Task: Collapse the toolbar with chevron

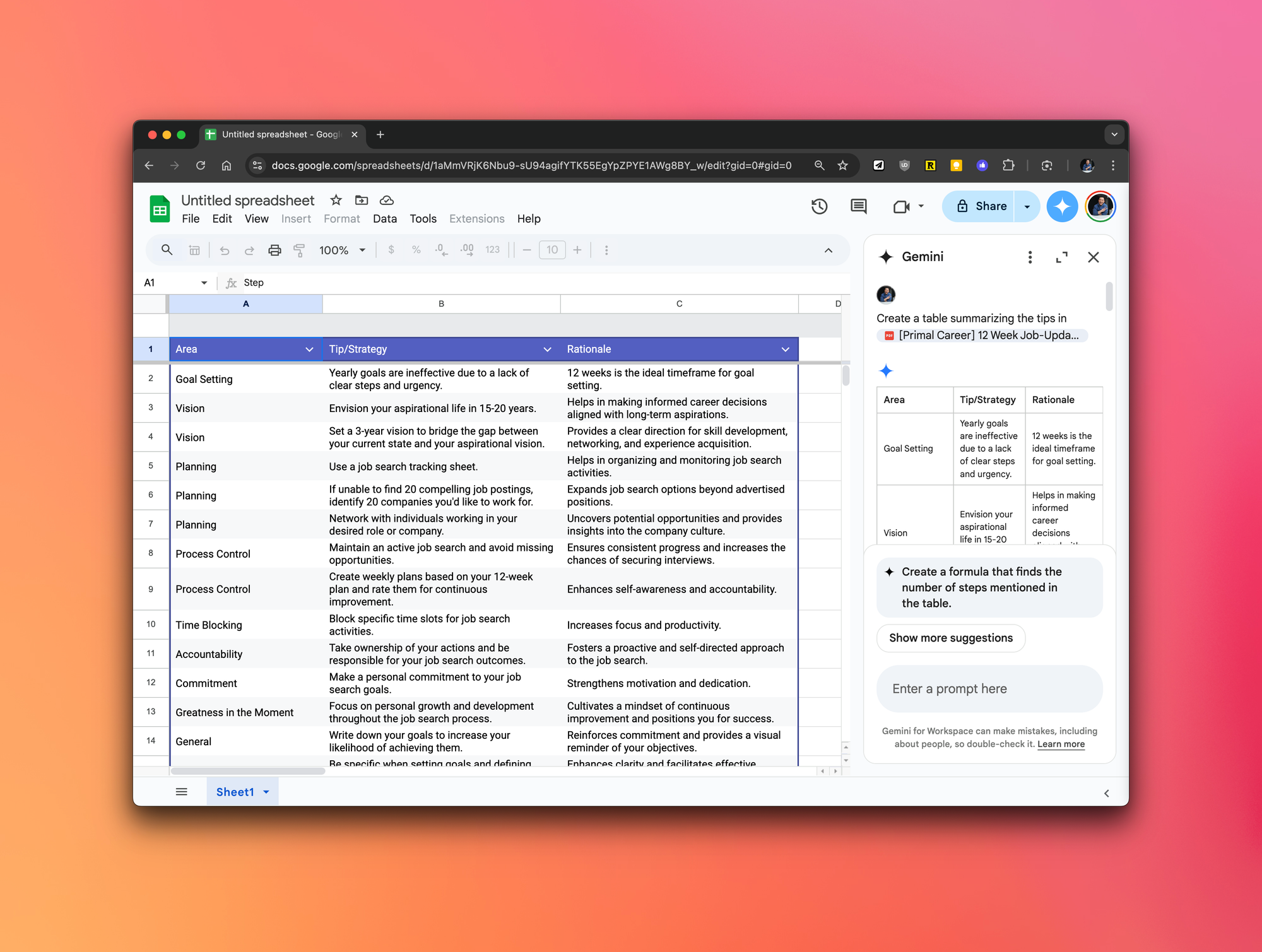Action: (x=828, y=250)
